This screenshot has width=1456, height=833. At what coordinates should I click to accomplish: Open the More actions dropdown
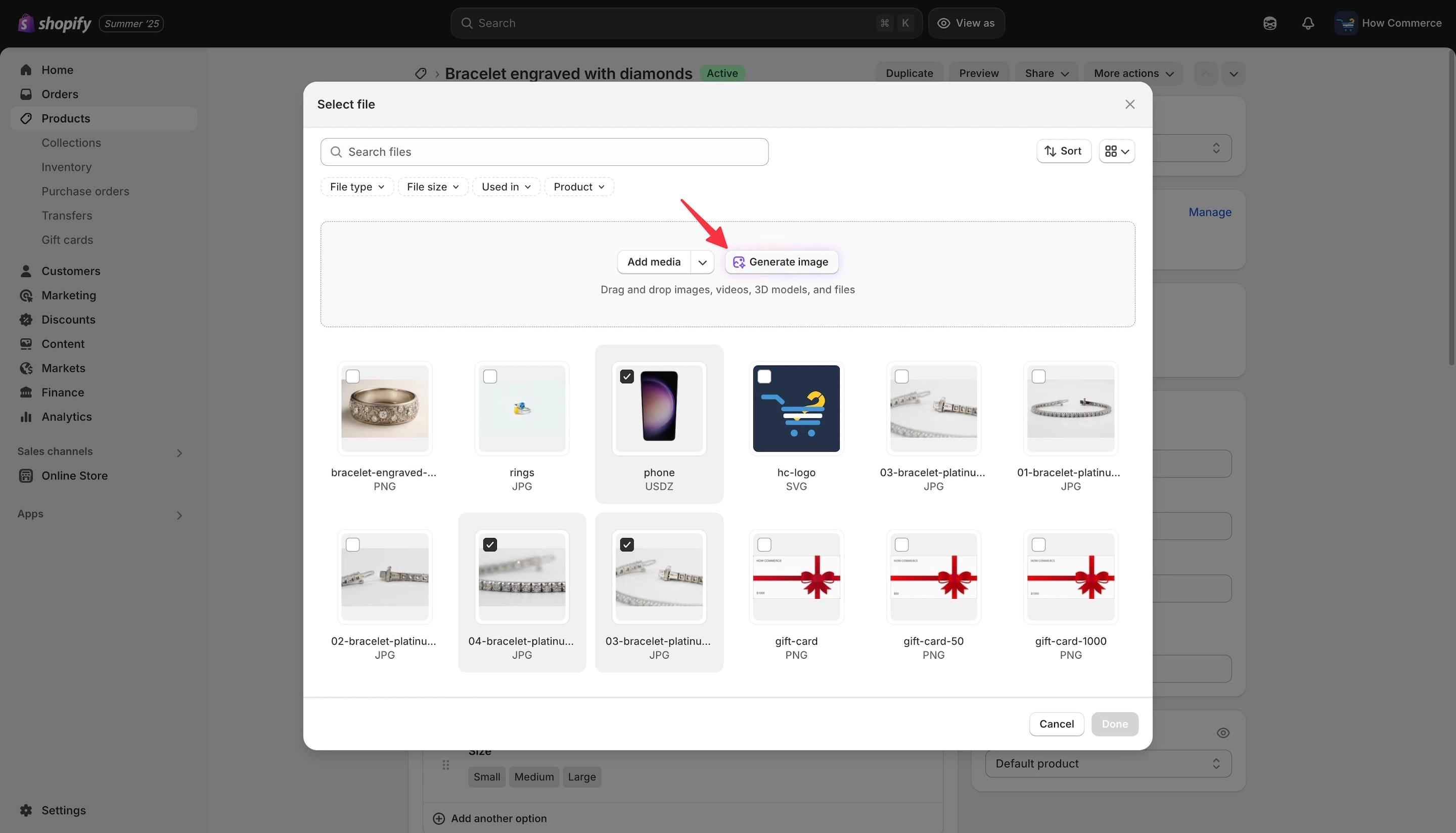coord(1133,73)
